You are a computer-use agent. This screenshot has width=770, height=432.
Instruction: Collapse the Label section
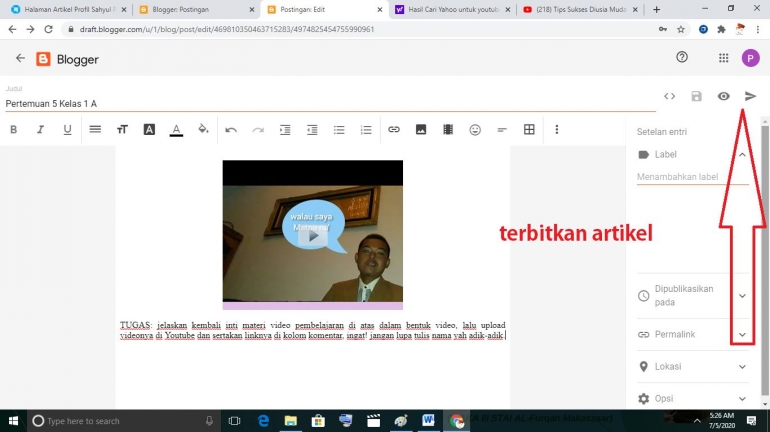(x=742, y=155)
